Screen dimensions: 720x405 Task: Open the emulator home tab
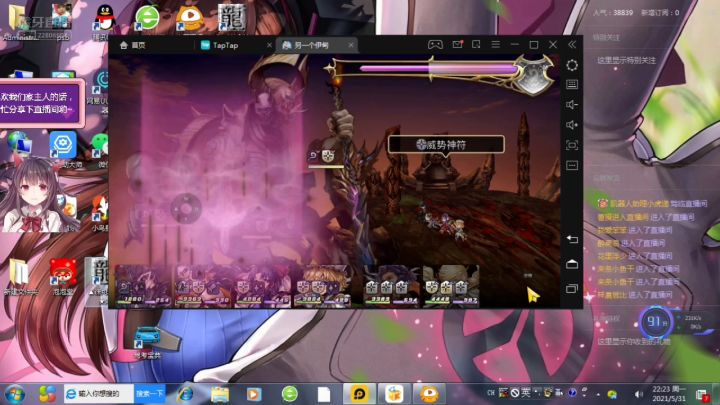(133, 45)
